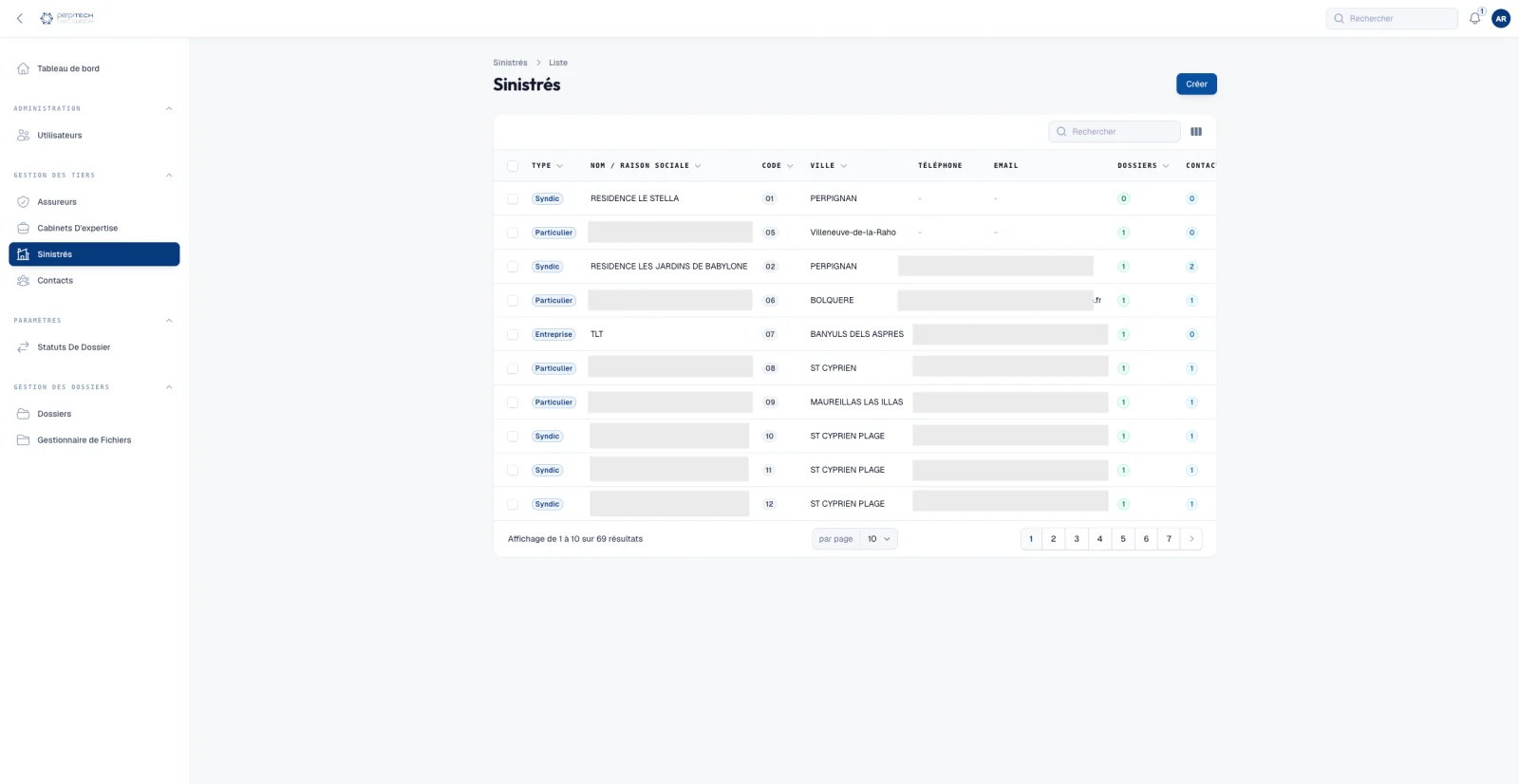Viewport: 1519px width, 784px height.
Task: Focus the top Rechercher search field
Action: tap(1392, 18)
